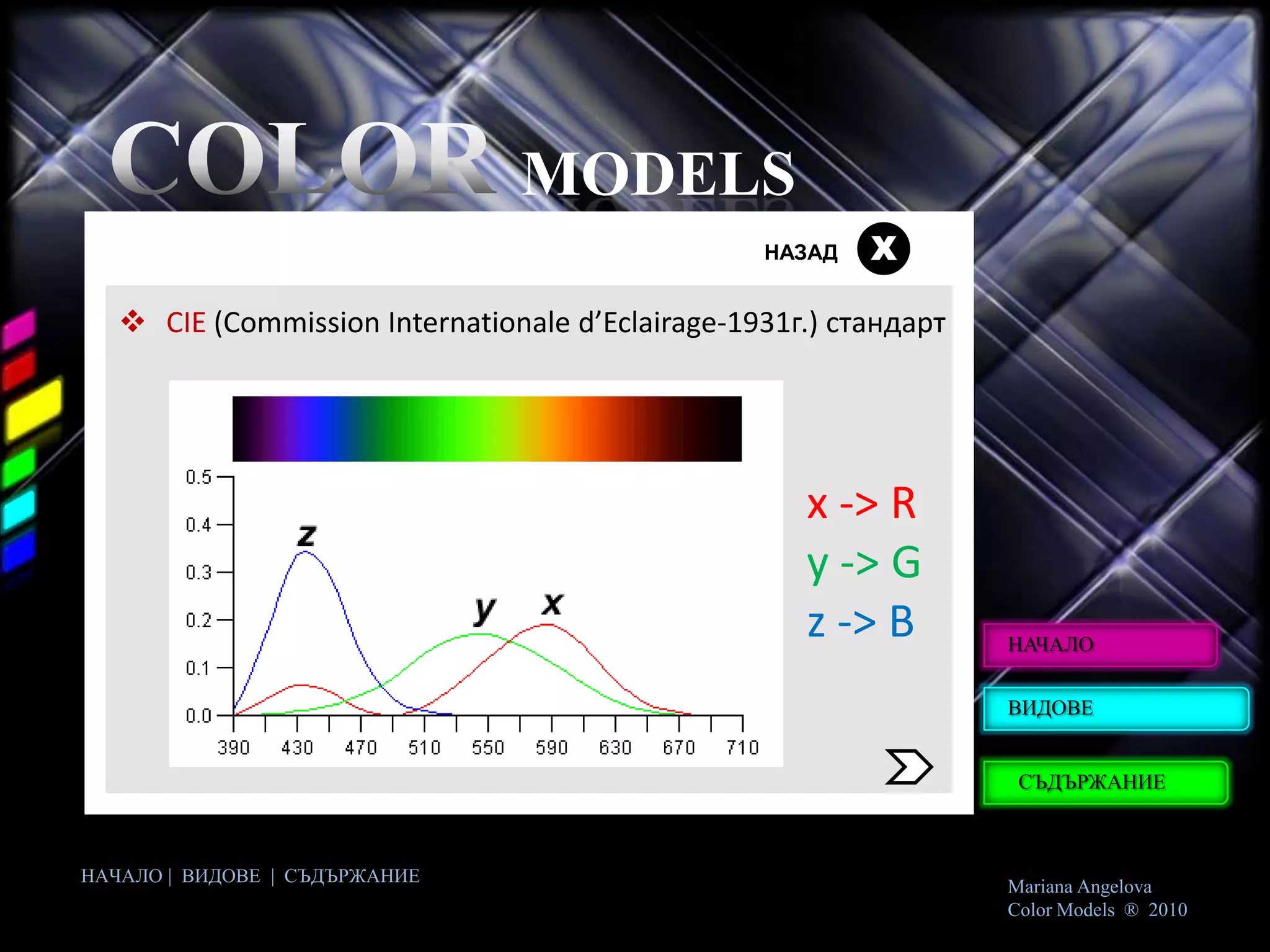Click the magenta block on left sidebar

[x=19, y=328]
